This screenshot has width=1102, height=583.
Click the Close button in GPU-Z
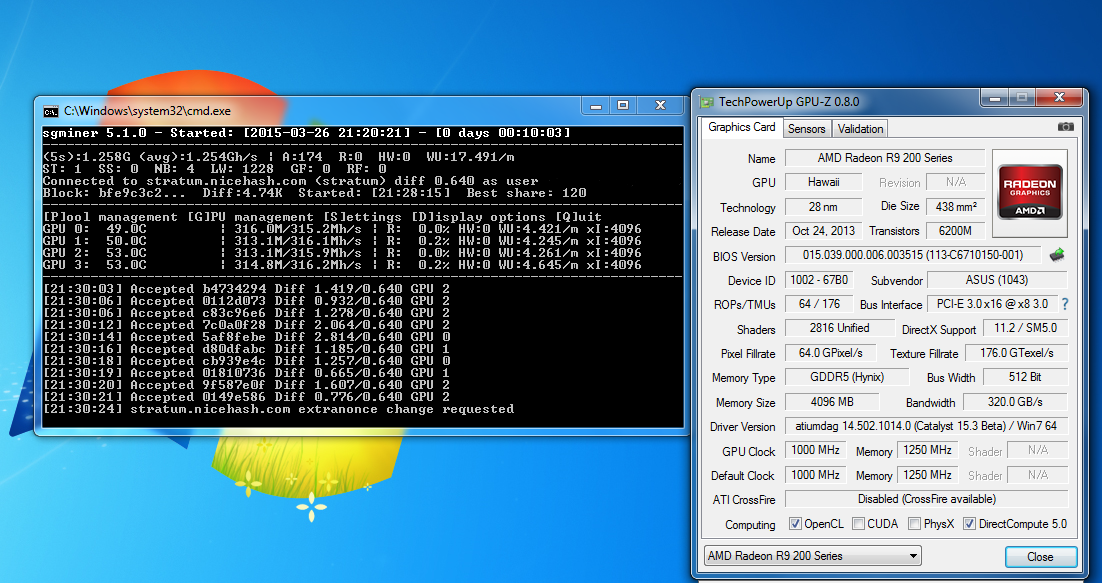(x=1040, y=556)
